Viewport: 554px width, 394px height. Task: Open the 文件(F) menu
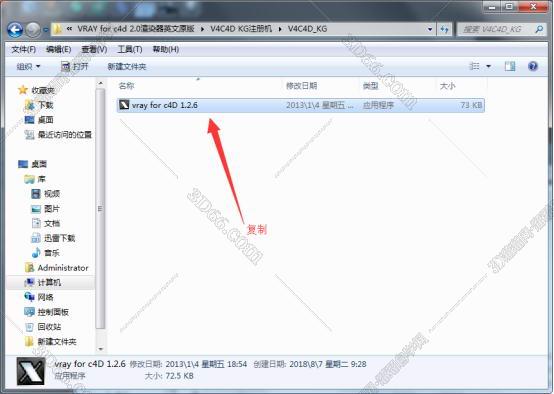click(24, 49)
